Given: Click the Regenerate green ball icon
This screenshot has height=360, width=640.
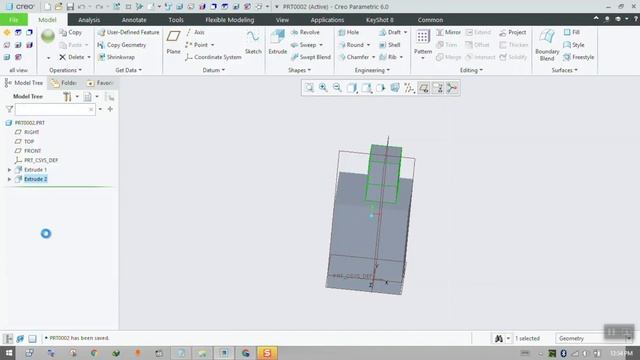Looking at the screenshot, I should point(48,37).
